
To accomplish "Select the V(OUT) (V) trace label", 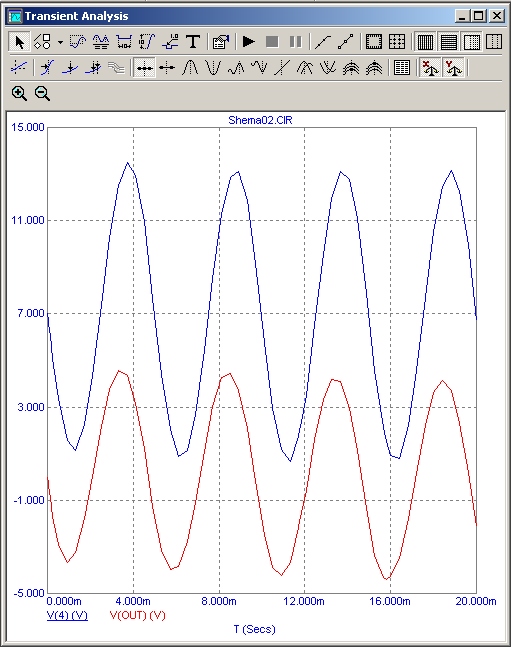I will coord(137,615).
